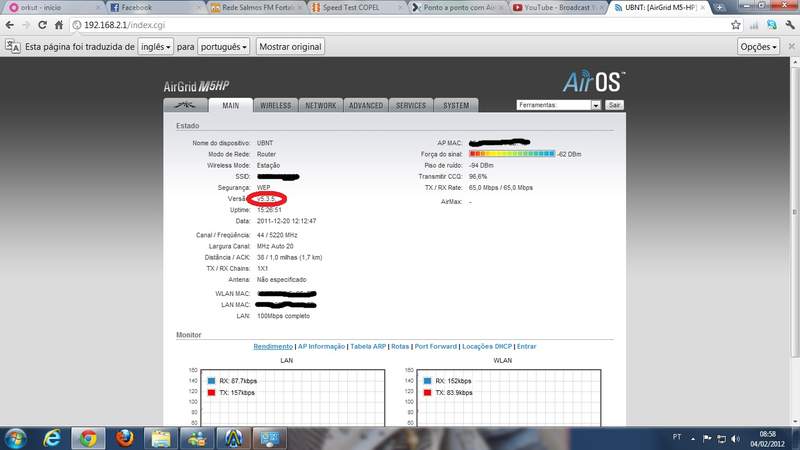Close the translation bar with the X
The image size is (800, 450).
791,46
